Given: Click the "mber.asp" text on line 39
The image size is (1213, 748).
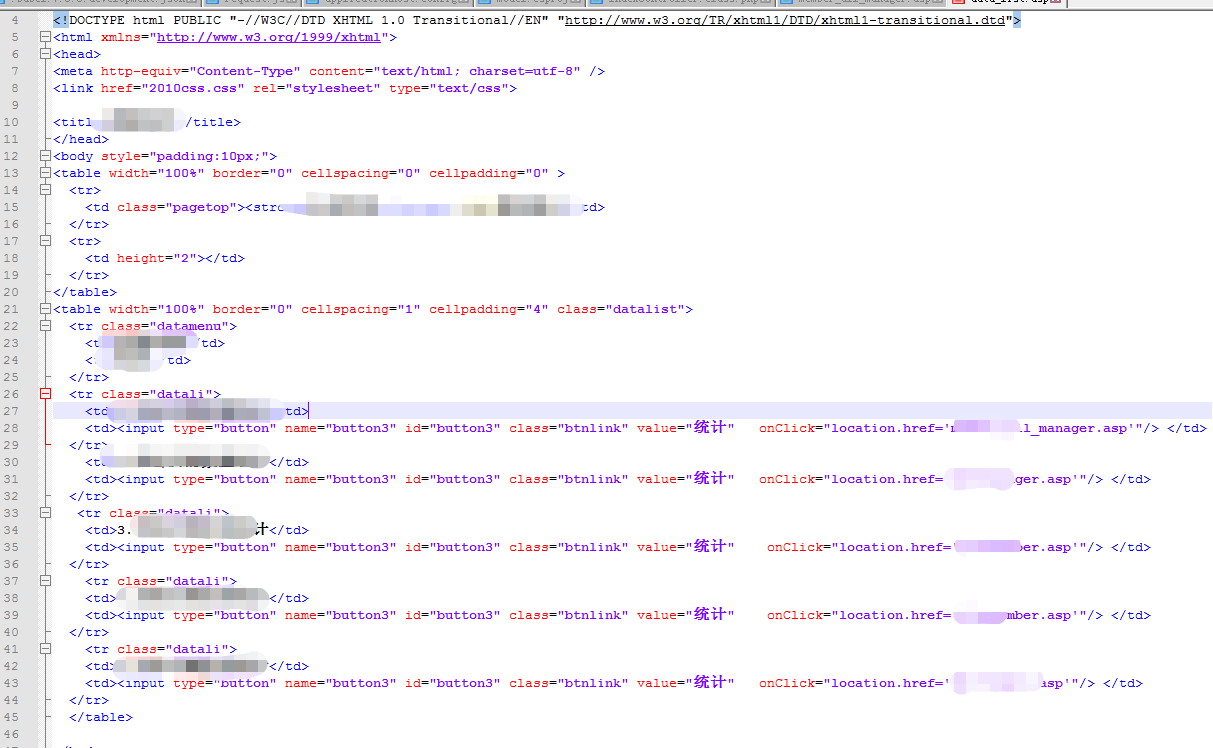Looking at the screenshot, I should pos(1041,615).
